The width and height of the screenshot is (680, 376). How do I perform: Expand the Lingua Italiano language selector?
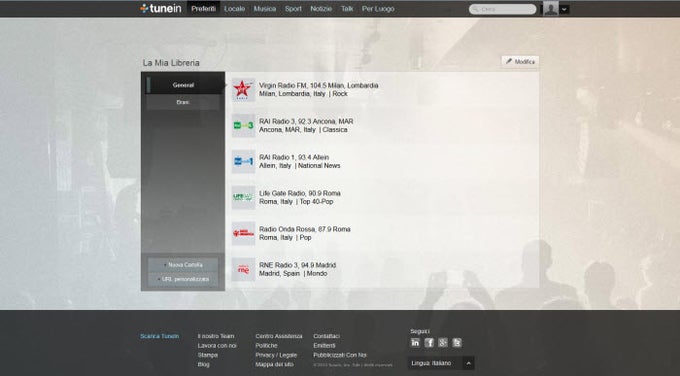click(x=441, y=363)
